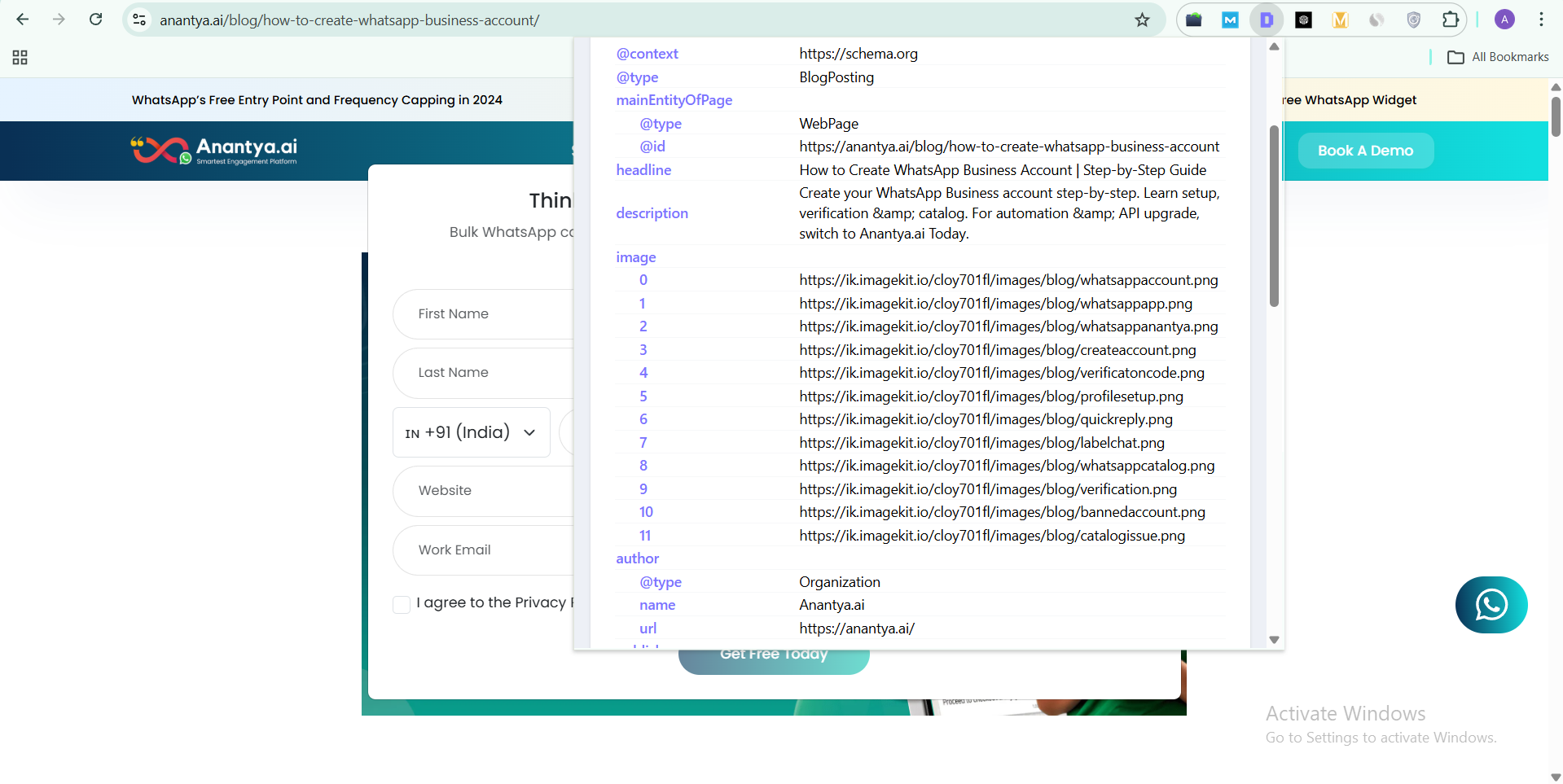Click the WebPage value
This screenshot has height=784, width=1563.
click(x=828, y=124)
